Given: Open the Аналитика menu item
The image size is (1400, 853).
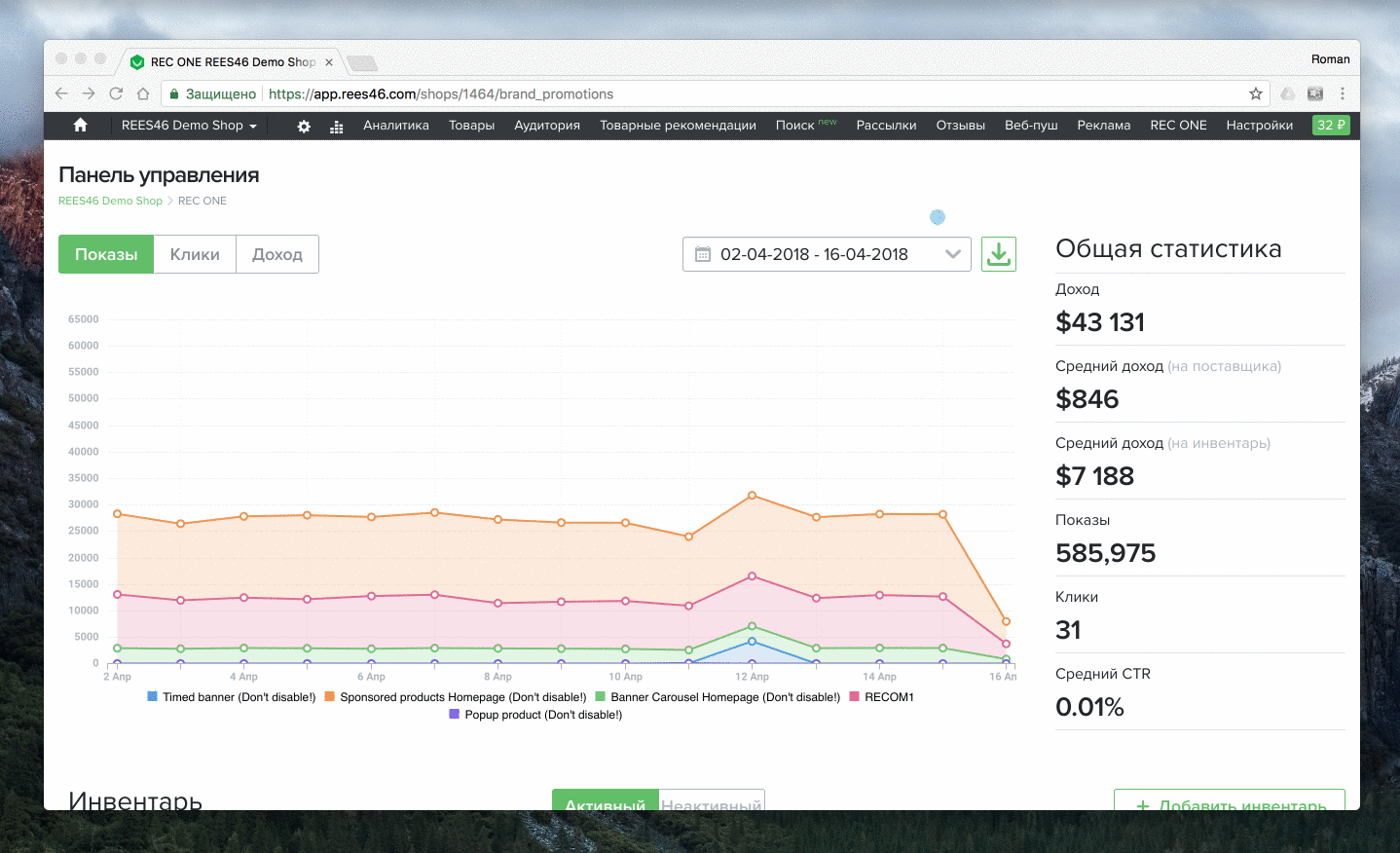Looking at the screenshot, I should (395, 125).
